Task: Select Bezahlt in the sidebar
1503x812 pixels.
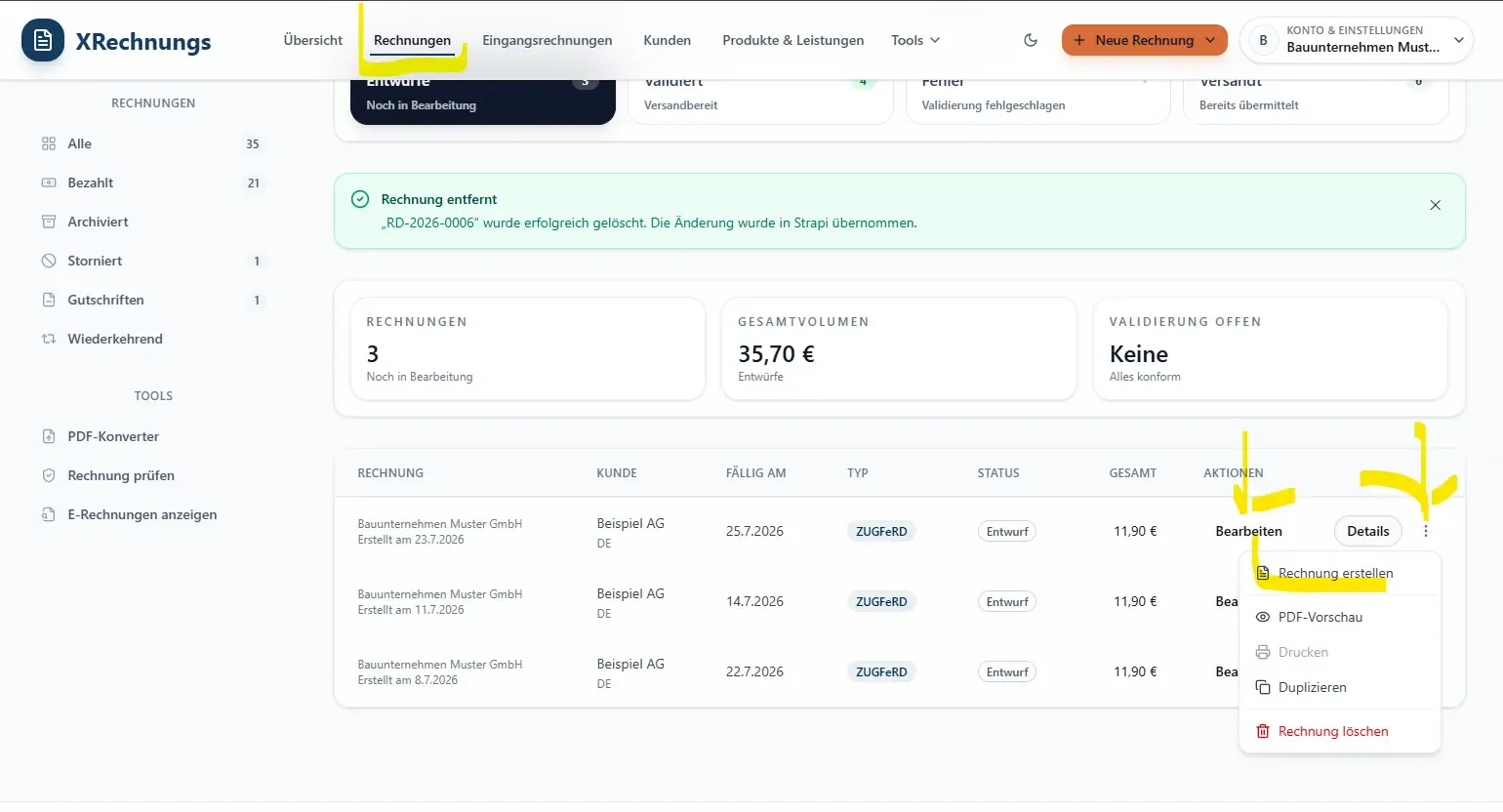Action: pyautogui.click(x=153, y=183)
